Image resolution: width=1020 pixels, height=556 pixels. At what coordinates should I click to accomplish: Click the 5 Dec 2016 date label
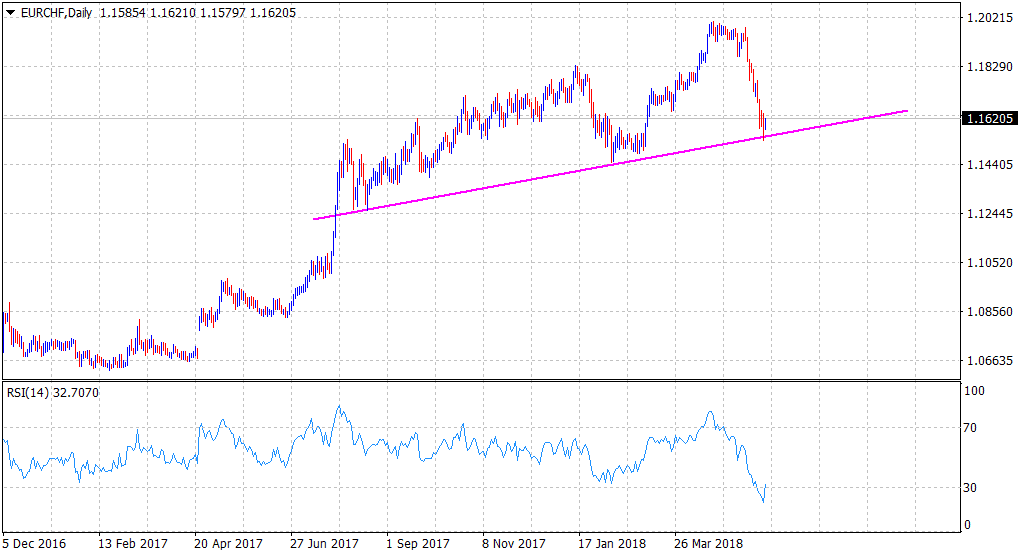34,543
